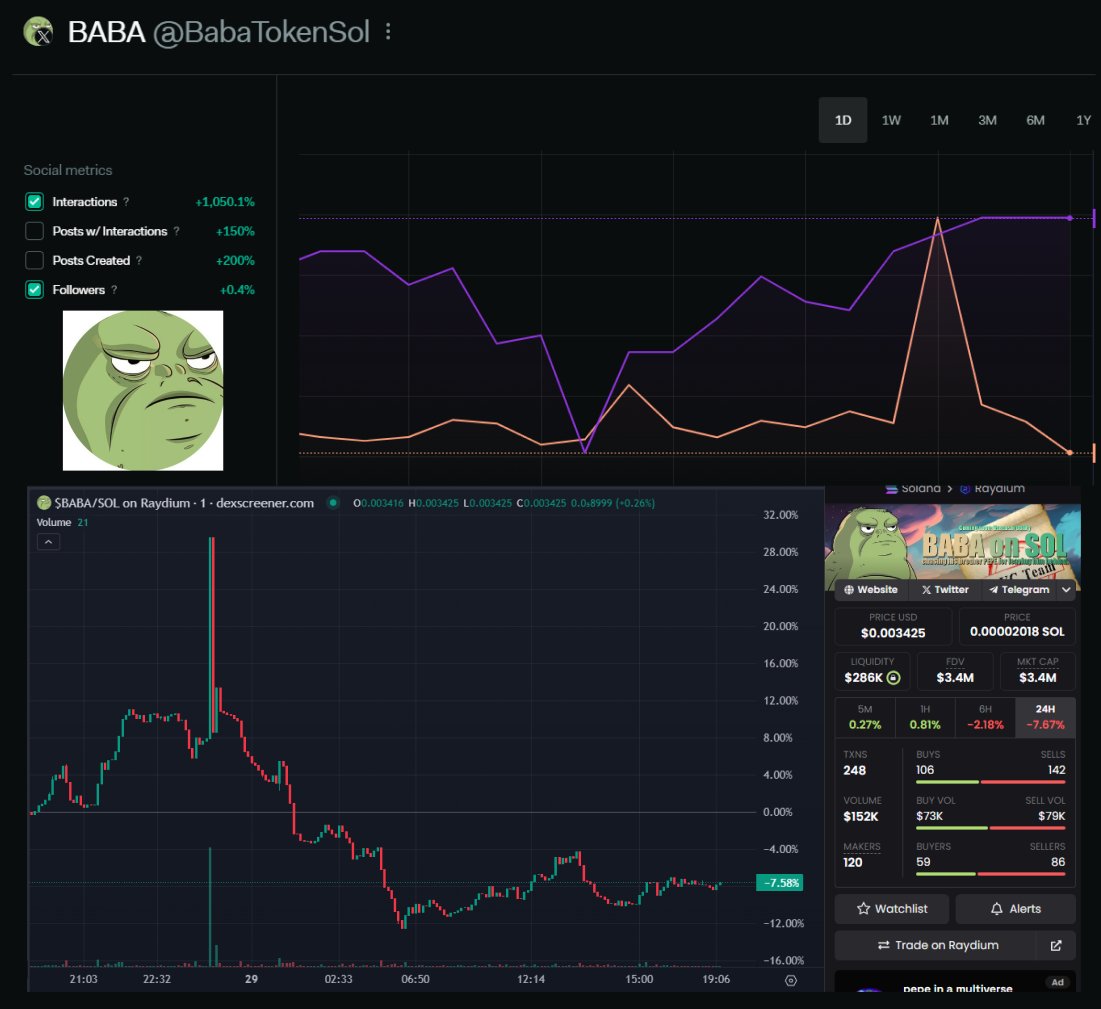This screenshot has height=1009, width=1101.
Task: Select the 24H price change tab
Action: [1046, 717]
